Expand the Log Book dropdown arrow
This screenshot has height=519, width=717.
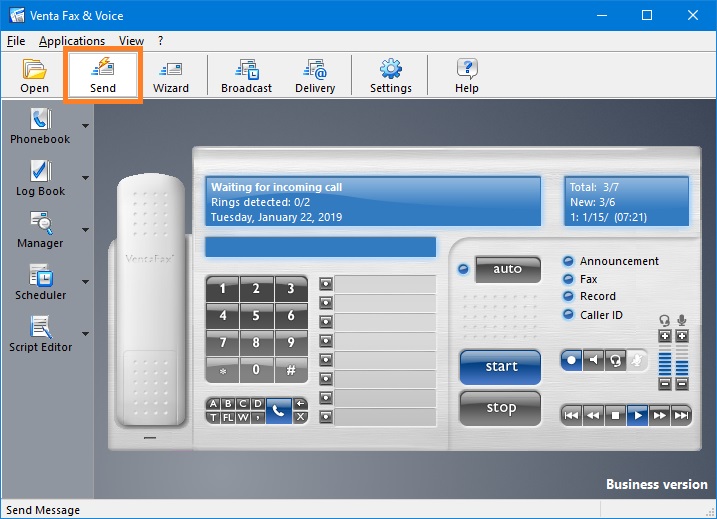tap(86, 178)
